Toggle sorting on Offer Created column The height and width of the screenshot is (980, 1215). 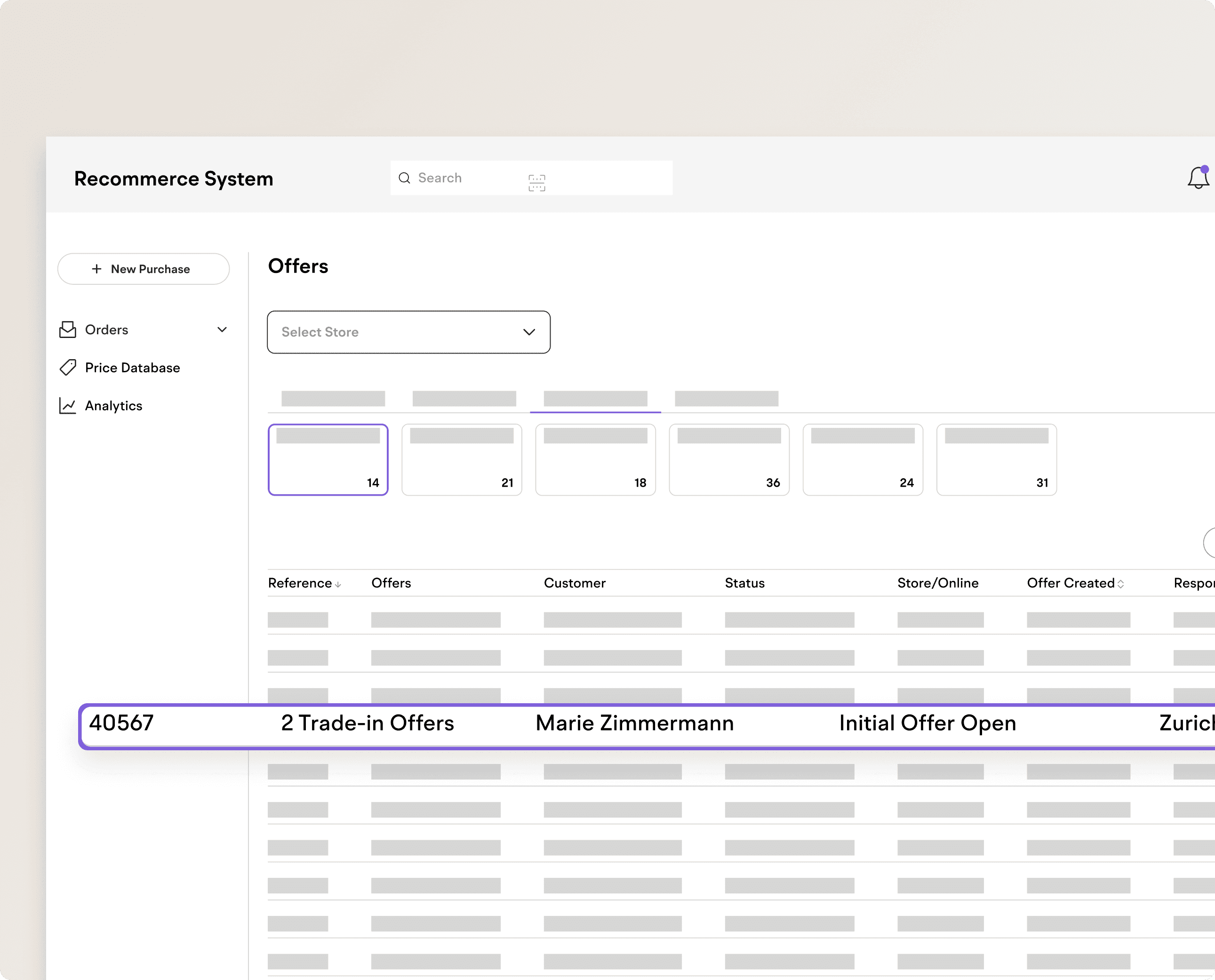coord(1120,584)
